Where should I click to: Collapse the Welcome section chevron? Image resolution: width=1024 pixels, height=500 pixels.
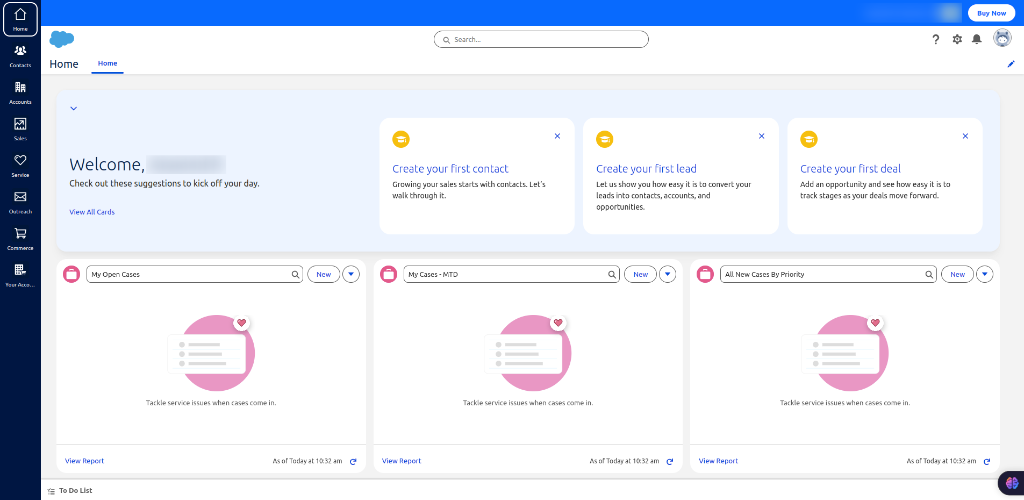(x=74, y=108)
